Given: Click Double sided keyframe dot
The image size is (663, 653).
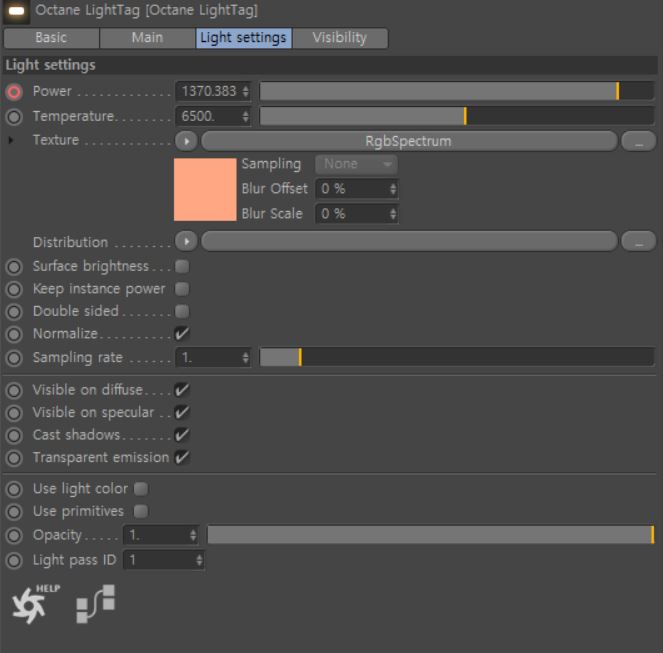Looking at the screenshot, I should click(14, 312).
